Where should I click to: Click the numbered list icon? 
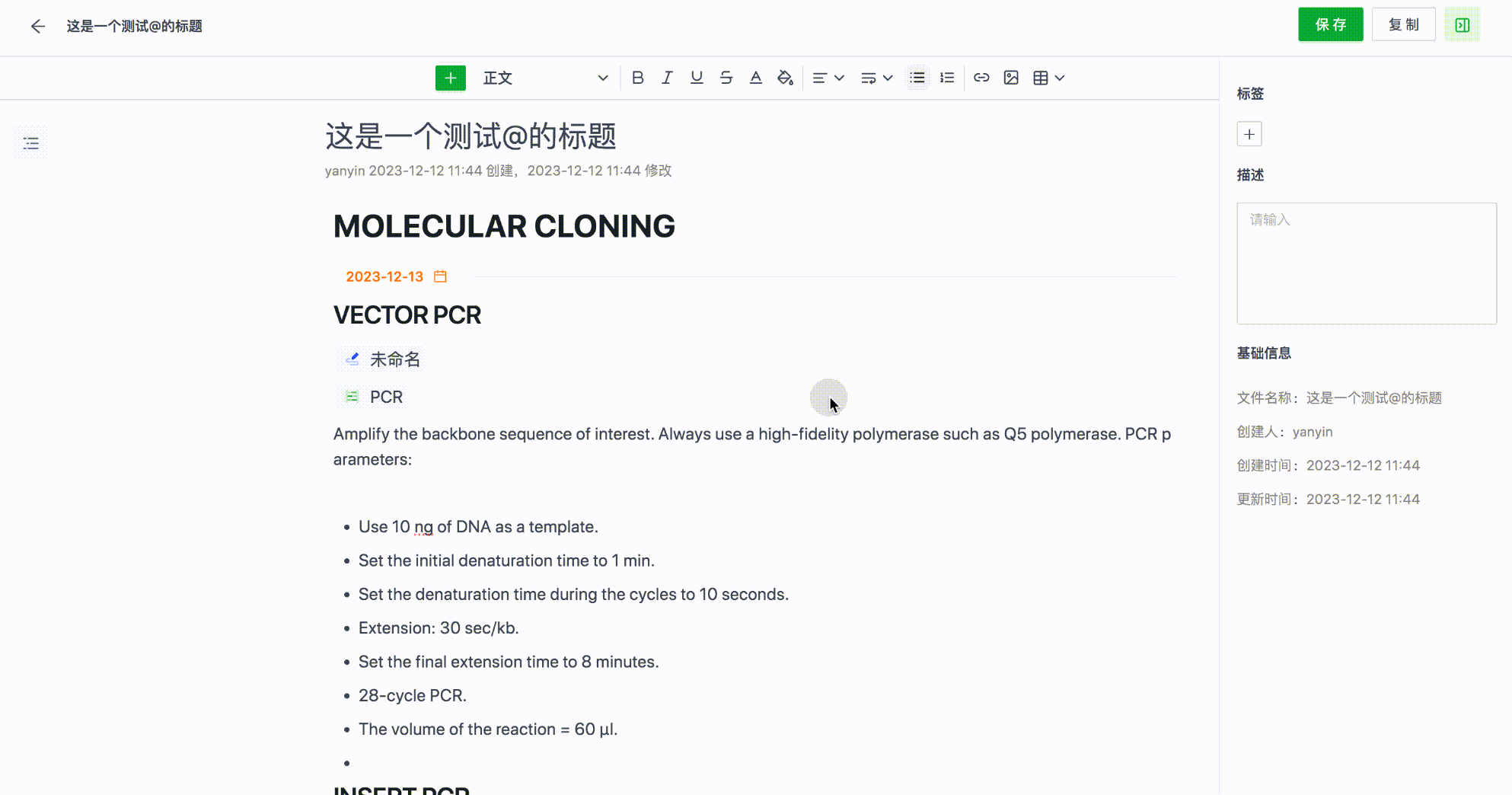coord(947,78)
